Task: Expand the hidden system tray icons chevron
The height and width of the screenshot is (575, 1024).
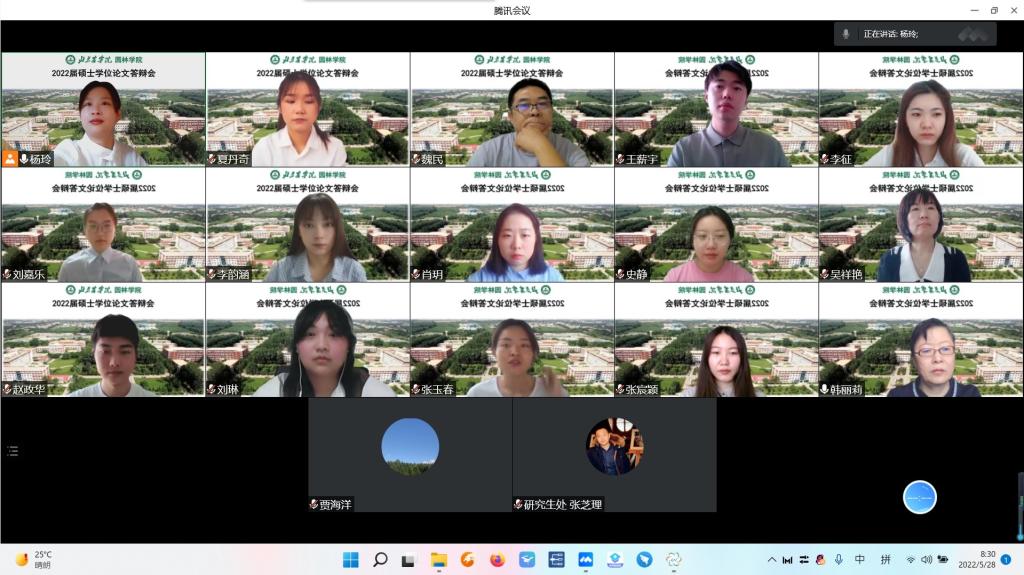Action: (x=771, y=559)
